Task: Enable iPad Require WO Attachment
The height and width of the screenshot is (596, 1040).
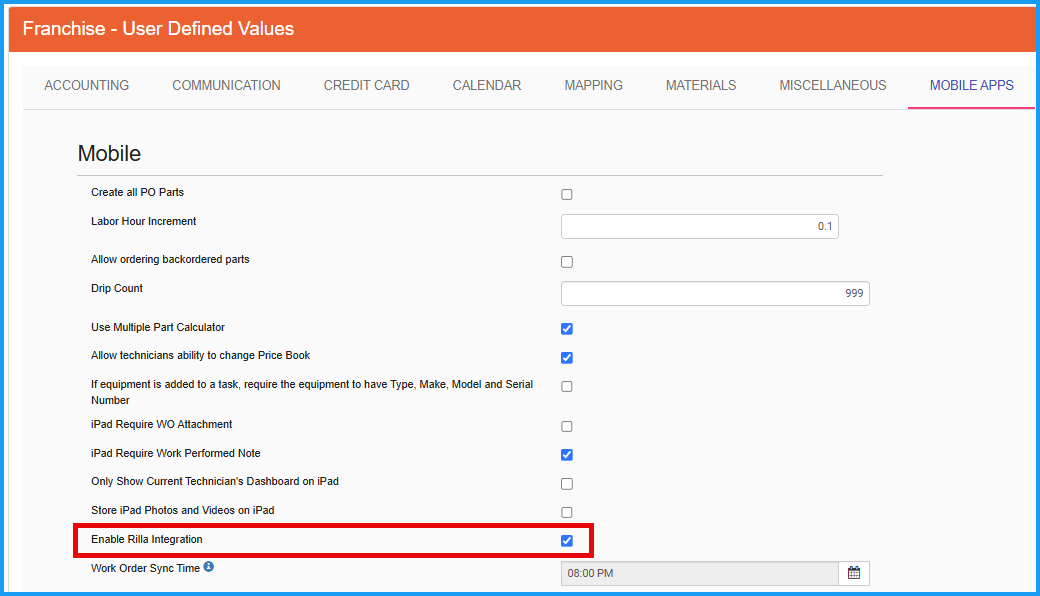Action: pos(566,426)
